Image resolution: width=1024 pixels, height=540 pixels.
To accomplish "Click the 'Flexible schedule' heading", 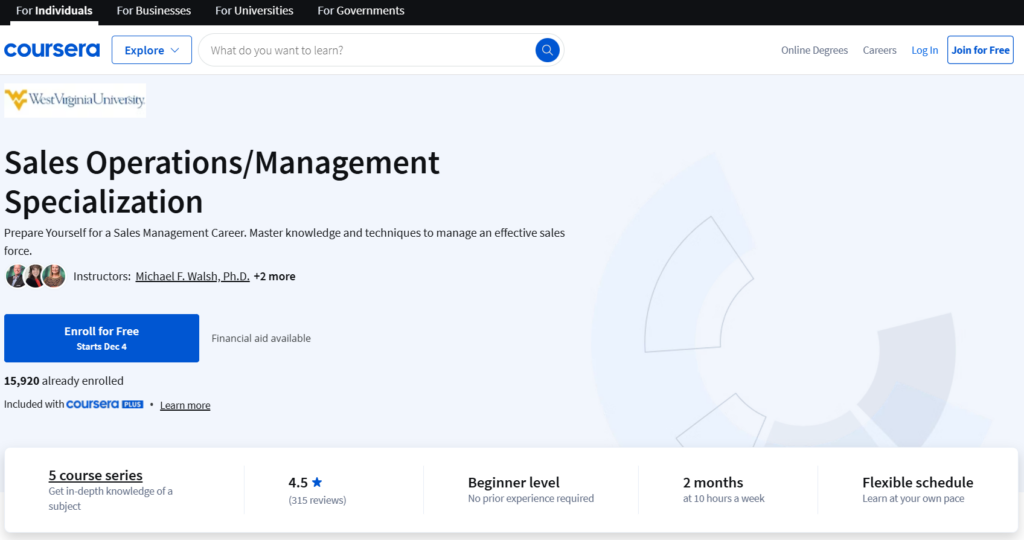I will 917,483.
